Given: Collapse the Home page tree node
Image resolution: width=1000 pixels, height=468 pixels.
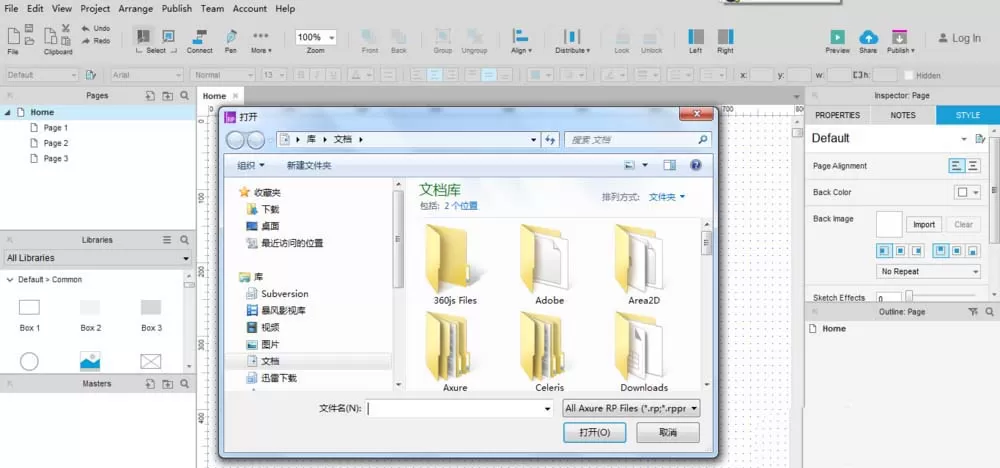Looking at the screenshot, I should [x=7, y=112].
